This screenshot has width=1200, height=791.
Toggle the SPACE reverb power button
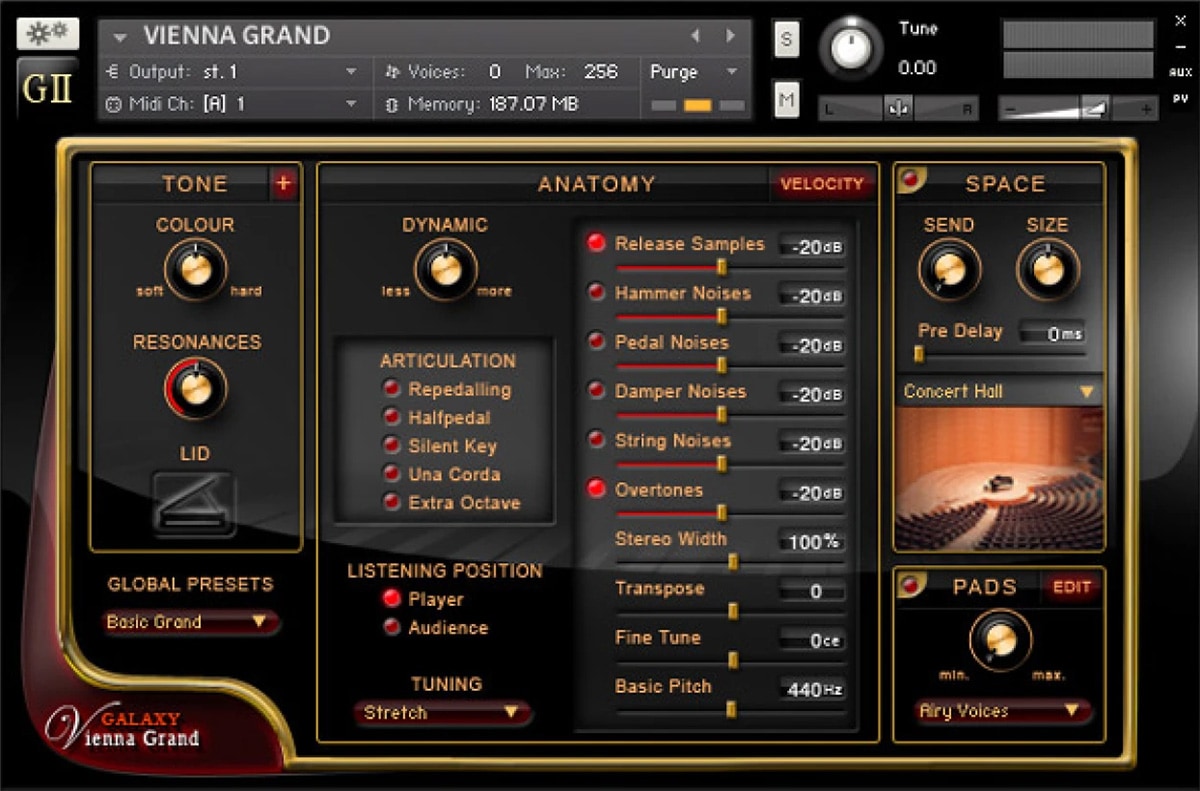[x=911, y=179]
